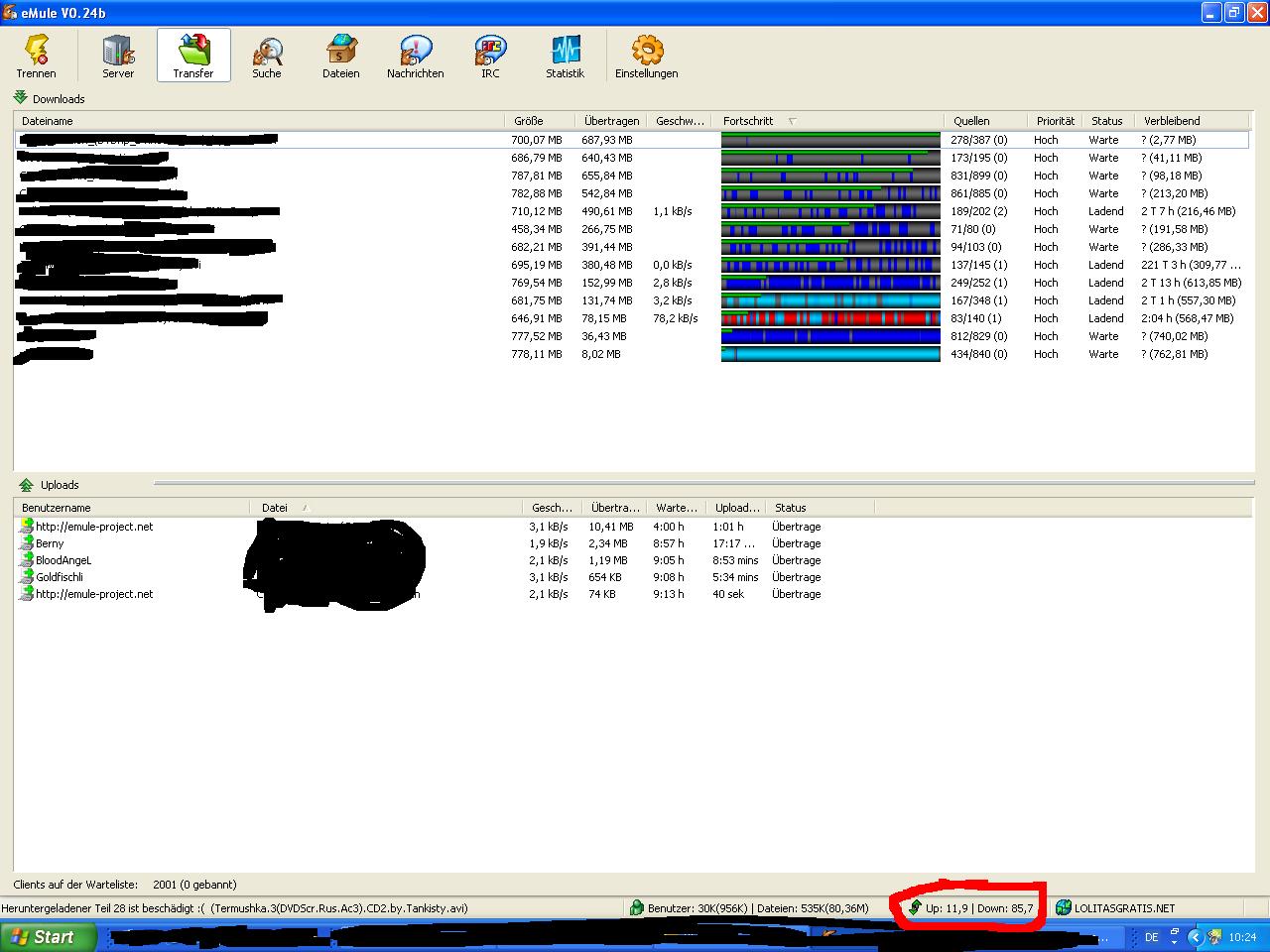The width and height of the screenshot is (1270, 952).
Task: Open Einstellungen preferences
Action: [646, 56]
